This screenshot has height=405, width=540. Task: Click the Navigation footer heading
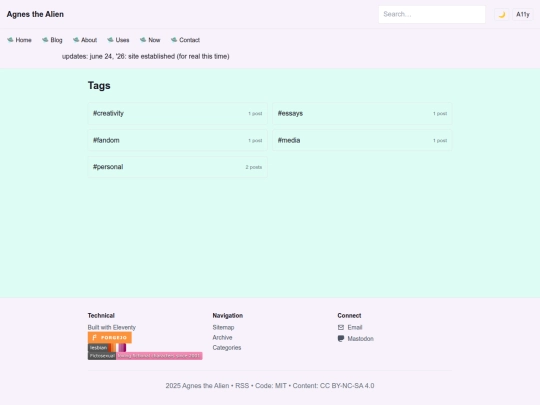(228, 315)
